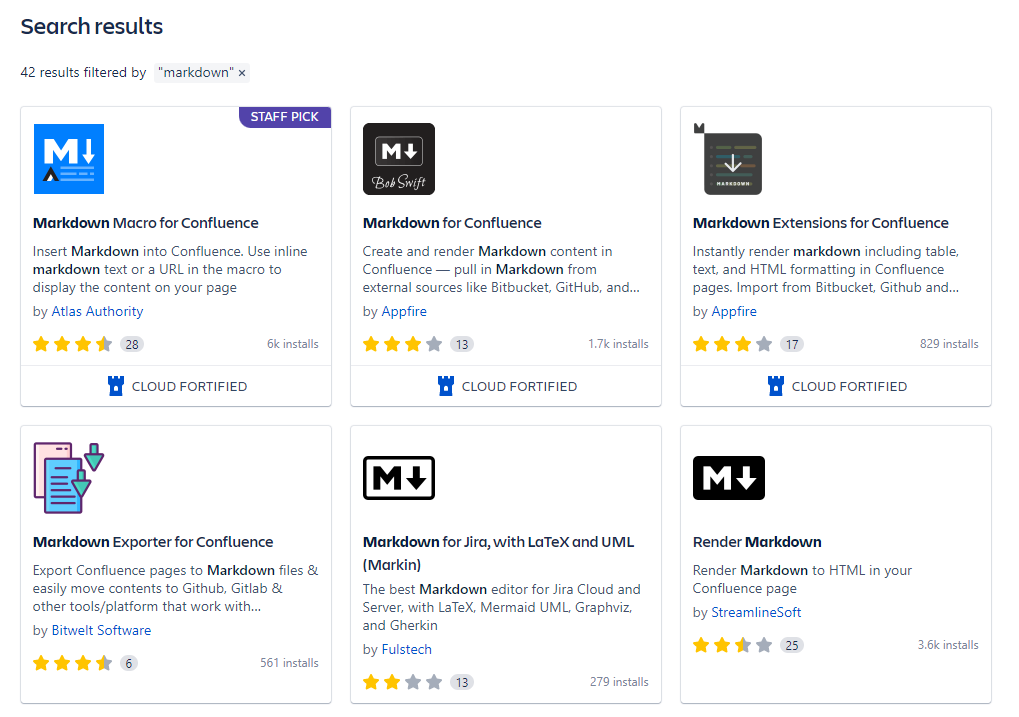
Task: Open the Markdown for Confluence title
Action: point(452,223)
